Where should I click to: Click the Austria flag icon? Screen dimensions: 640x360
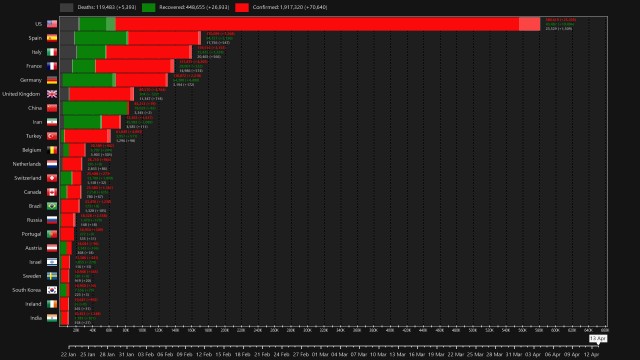[x=52, y=248]
